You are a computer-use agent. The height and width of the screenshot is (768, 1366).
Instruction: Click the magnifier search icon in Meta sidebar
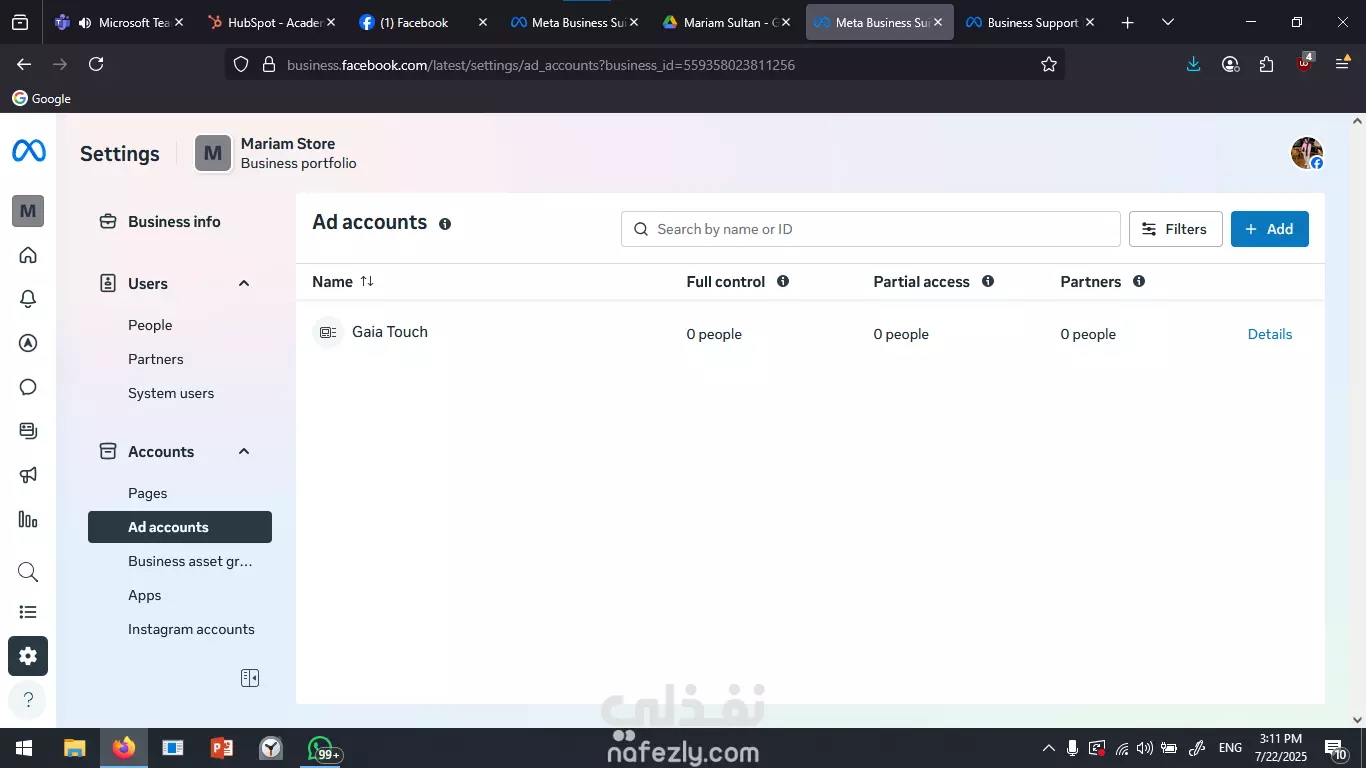coord(28,572)
